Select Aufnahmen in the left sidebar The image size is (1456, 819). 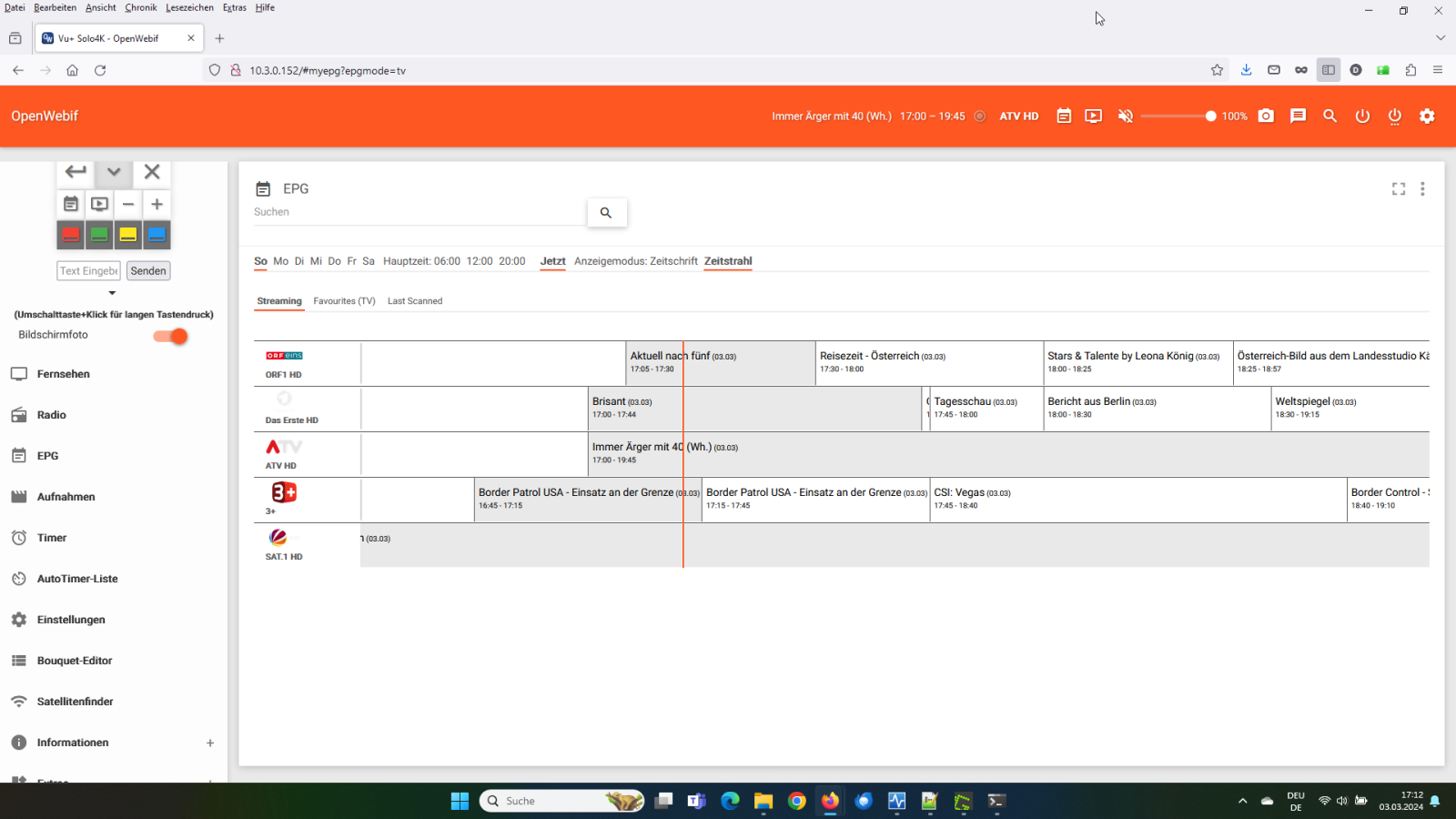(x=66, y=496)
